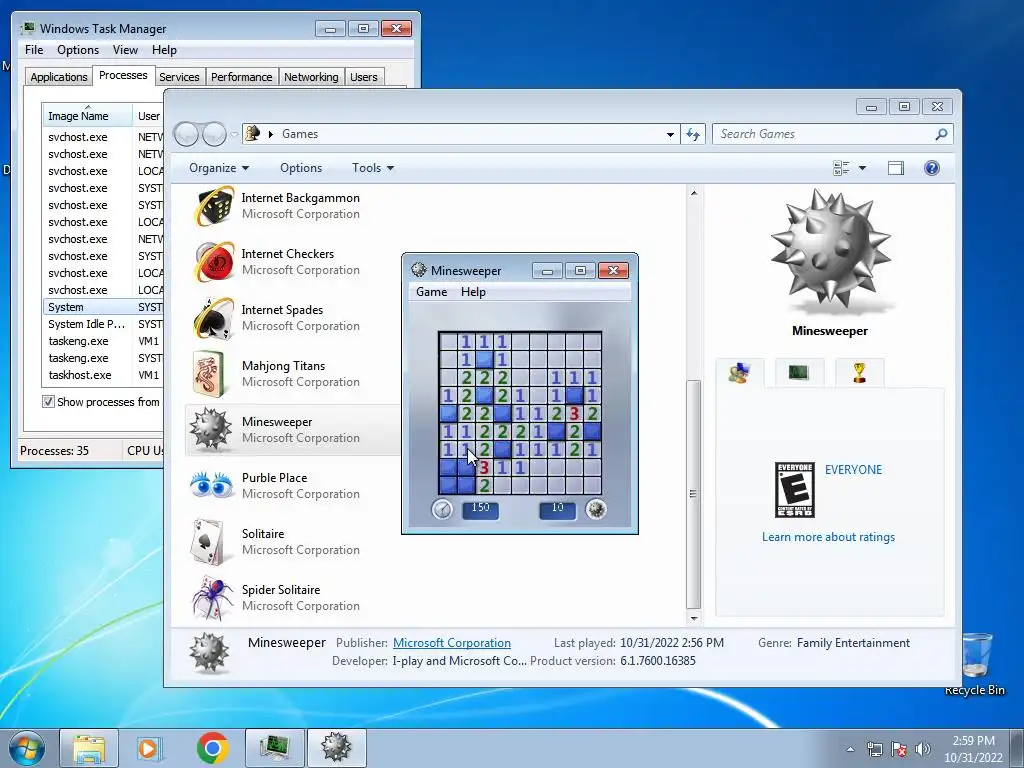Click the volume speaker tray icon

pos(923,749)
